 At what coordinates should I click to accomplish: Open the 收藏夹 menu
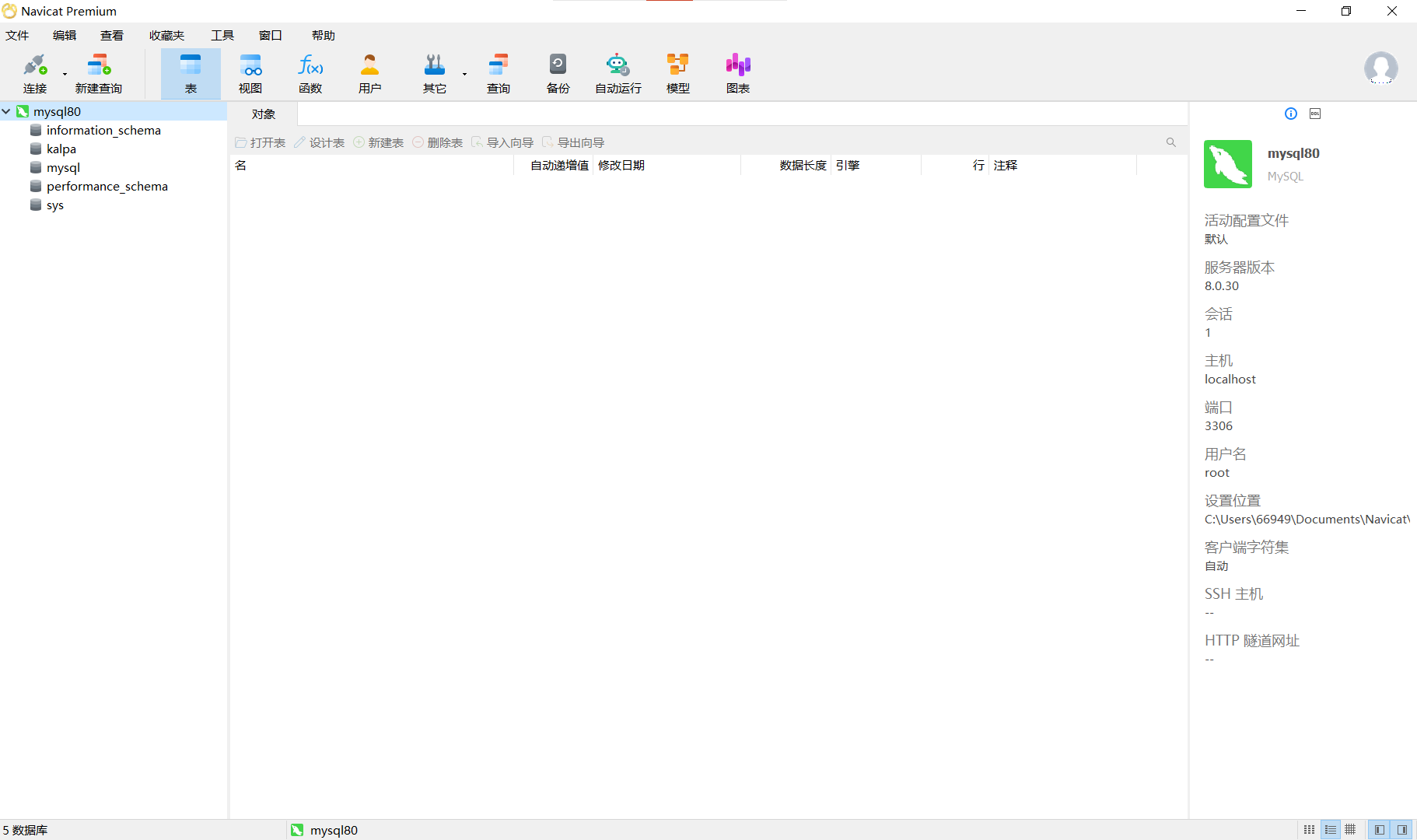coord(167,35)
